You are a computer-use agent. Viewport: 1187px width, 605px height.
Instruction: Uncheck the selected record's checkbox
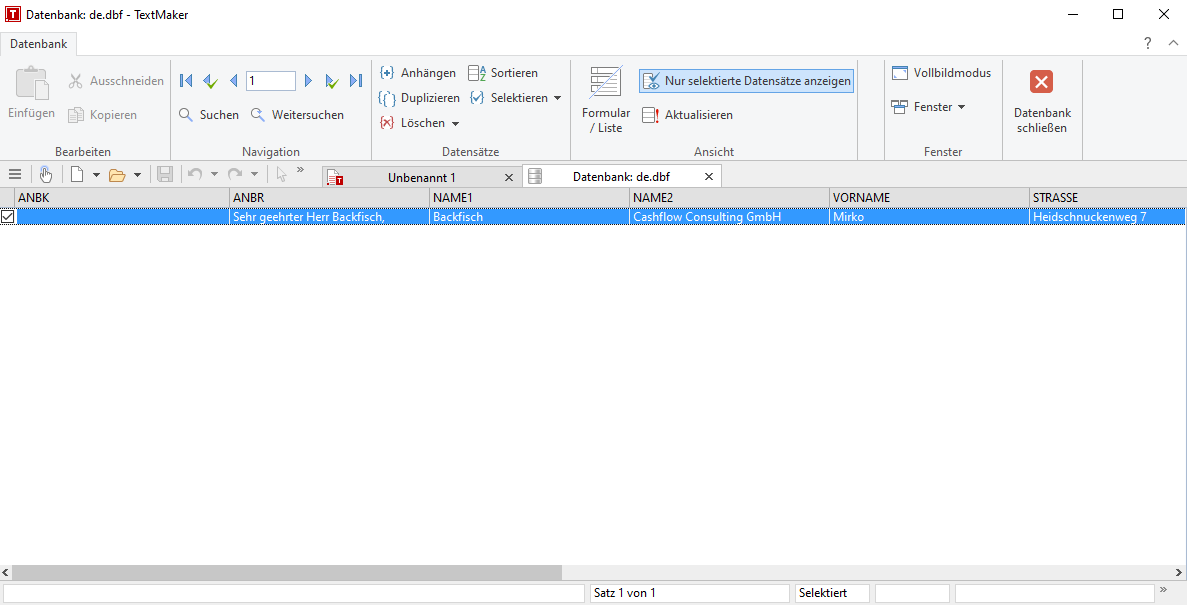click(x=8, y=216)
